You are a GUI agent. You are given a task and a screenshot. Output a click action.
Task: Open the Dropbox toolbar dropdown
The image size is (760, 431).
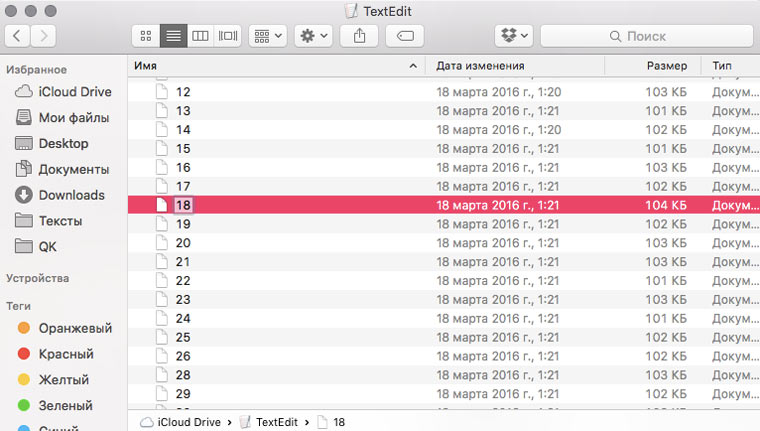514,36
